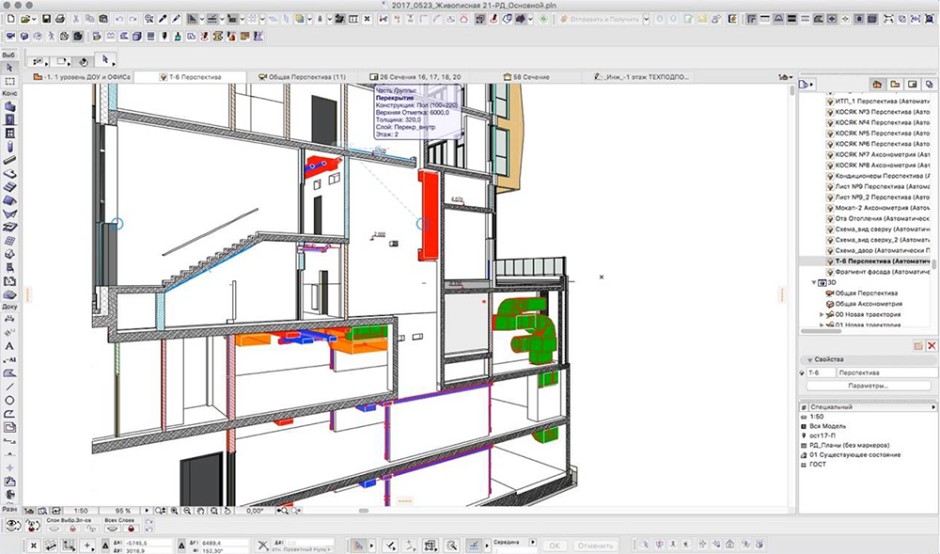
Task: Pick the eyedropper tool in the top toolbar
Action: pos(164,19)
